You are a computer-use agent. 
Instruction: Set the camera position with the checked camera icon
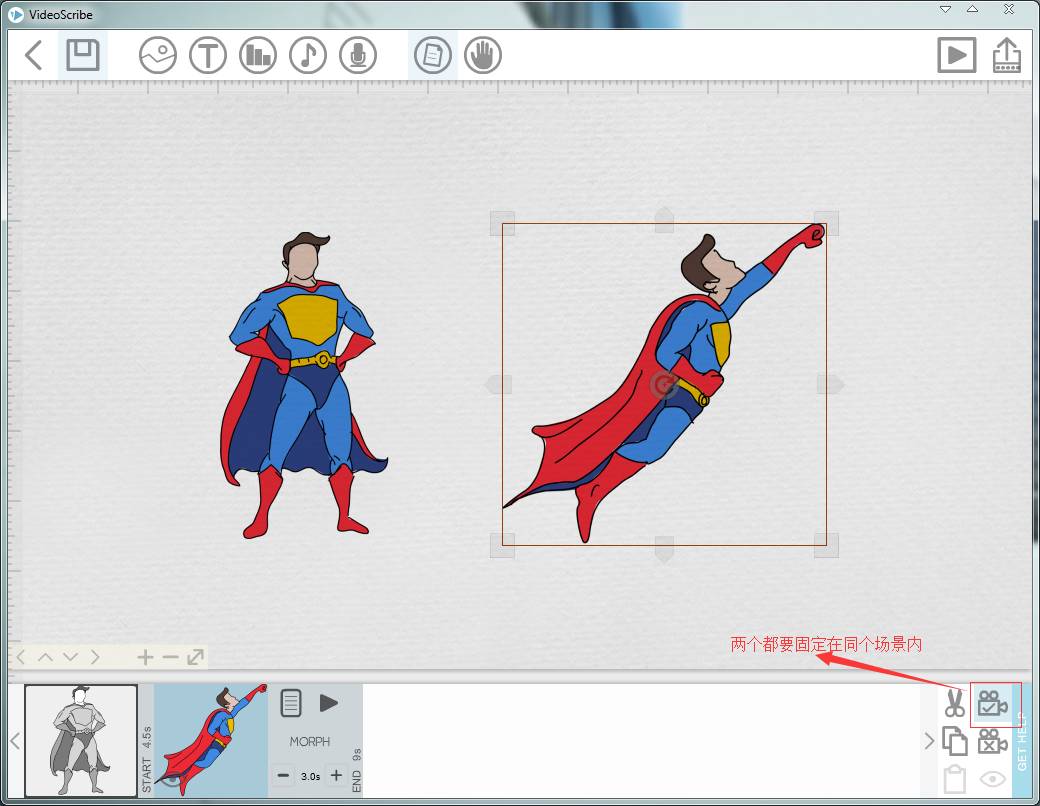click(x=992, y=703)
